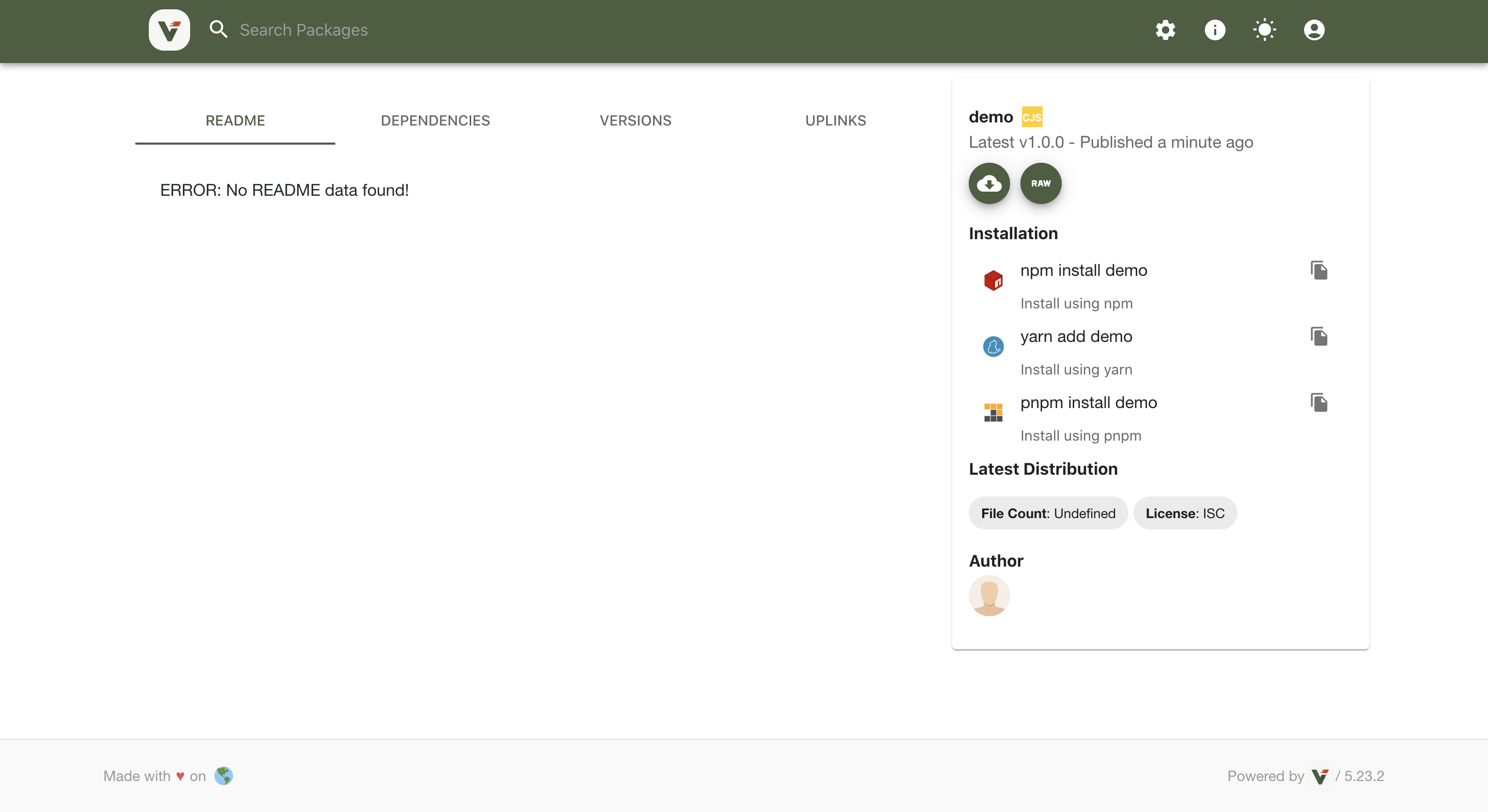
Task: Click the earth globe icon in footer
Action: (x=224, y=776)
